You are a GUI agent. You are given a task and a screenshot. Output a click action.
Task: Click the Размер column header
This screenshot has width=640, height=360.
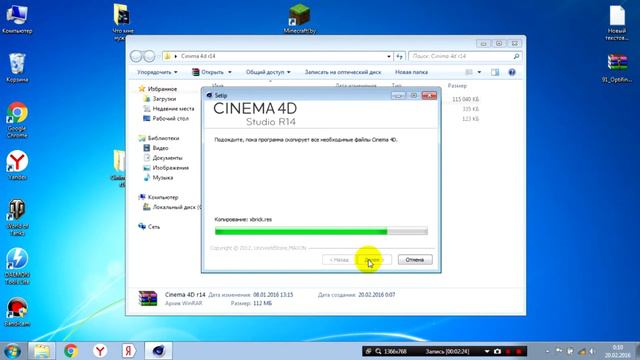tap(457, 86)
